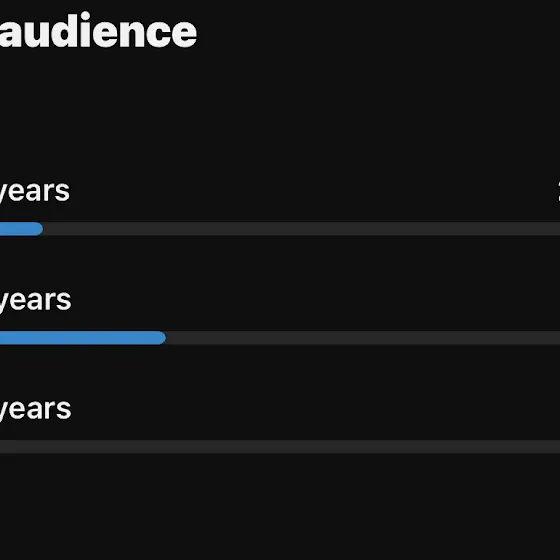Click the gray track of the first bar
The image size is (560, 560).
point(301,229)
